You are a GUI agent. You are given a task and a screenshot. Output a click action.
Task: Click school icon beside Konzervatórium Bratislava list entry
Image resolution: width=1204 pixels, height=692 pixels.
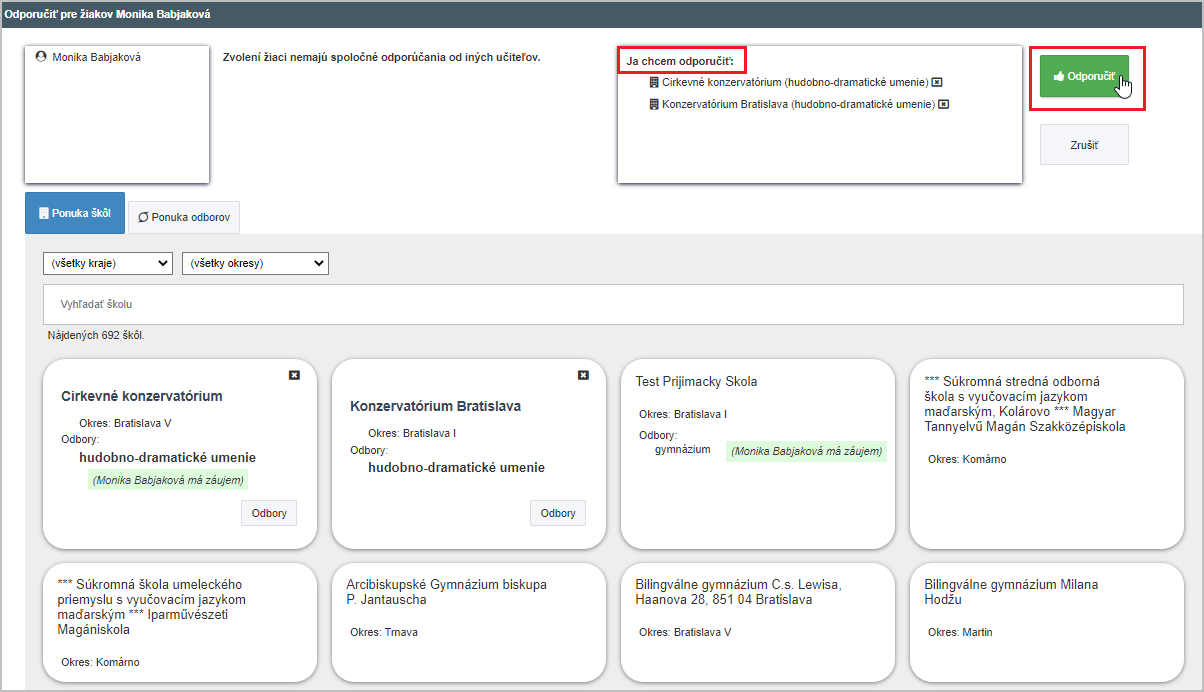point(654,104)
